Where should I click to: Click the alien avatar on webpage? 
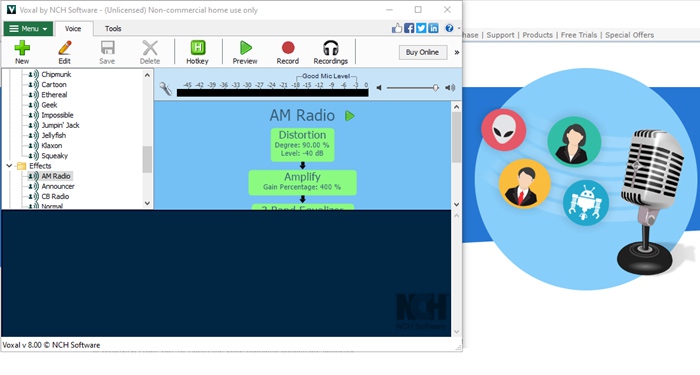click(x=504, y=130)
